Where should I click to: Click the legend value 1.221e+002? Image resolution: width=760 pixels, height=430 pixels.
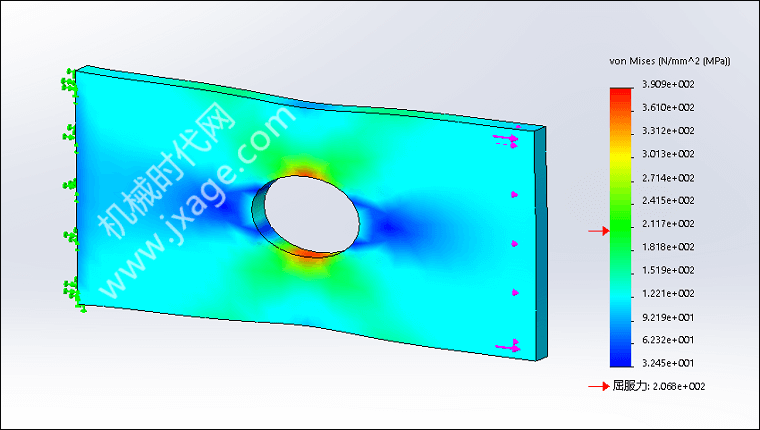click(x=668, y=293)
